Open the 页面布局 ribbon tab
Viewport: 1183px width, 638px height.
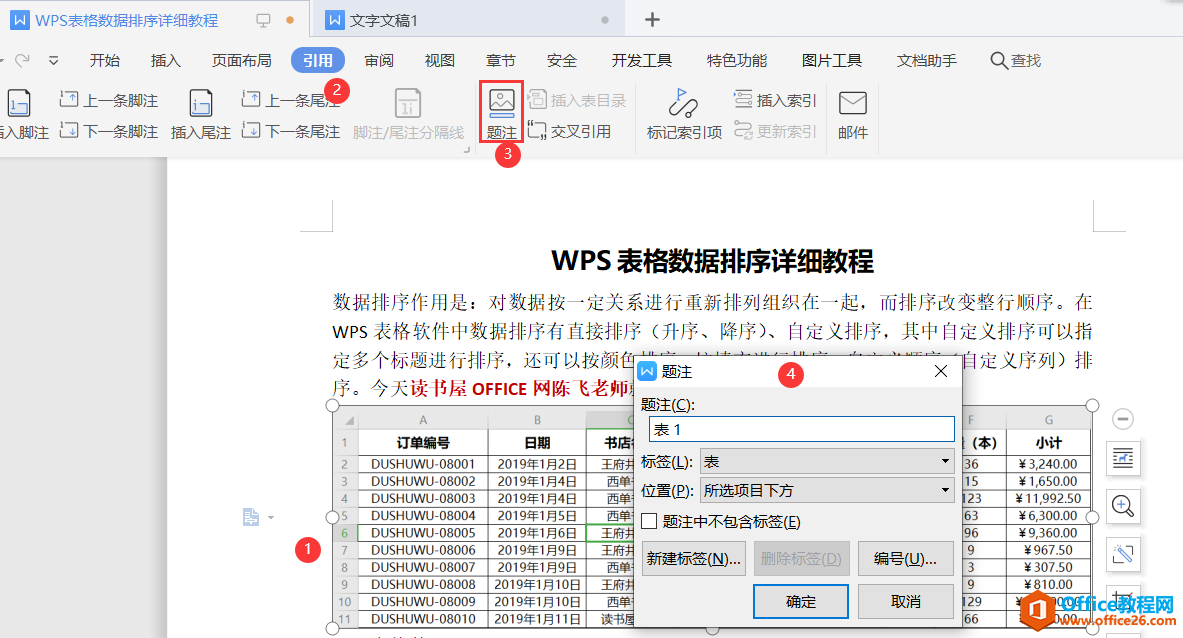tap(241, 60)
